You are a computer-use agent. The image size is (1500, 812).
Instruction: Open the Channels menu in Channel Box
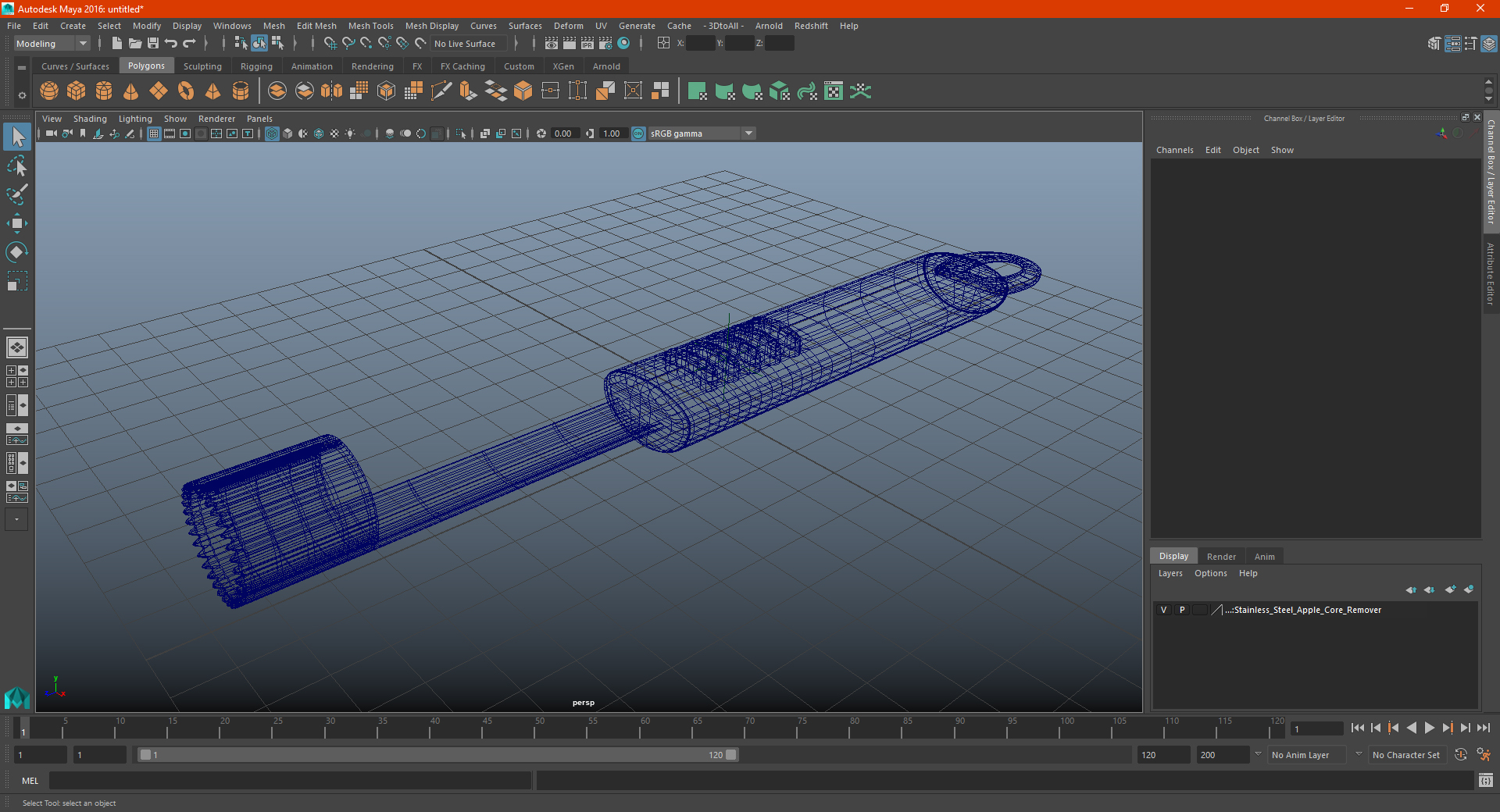tap(1174, 150)
